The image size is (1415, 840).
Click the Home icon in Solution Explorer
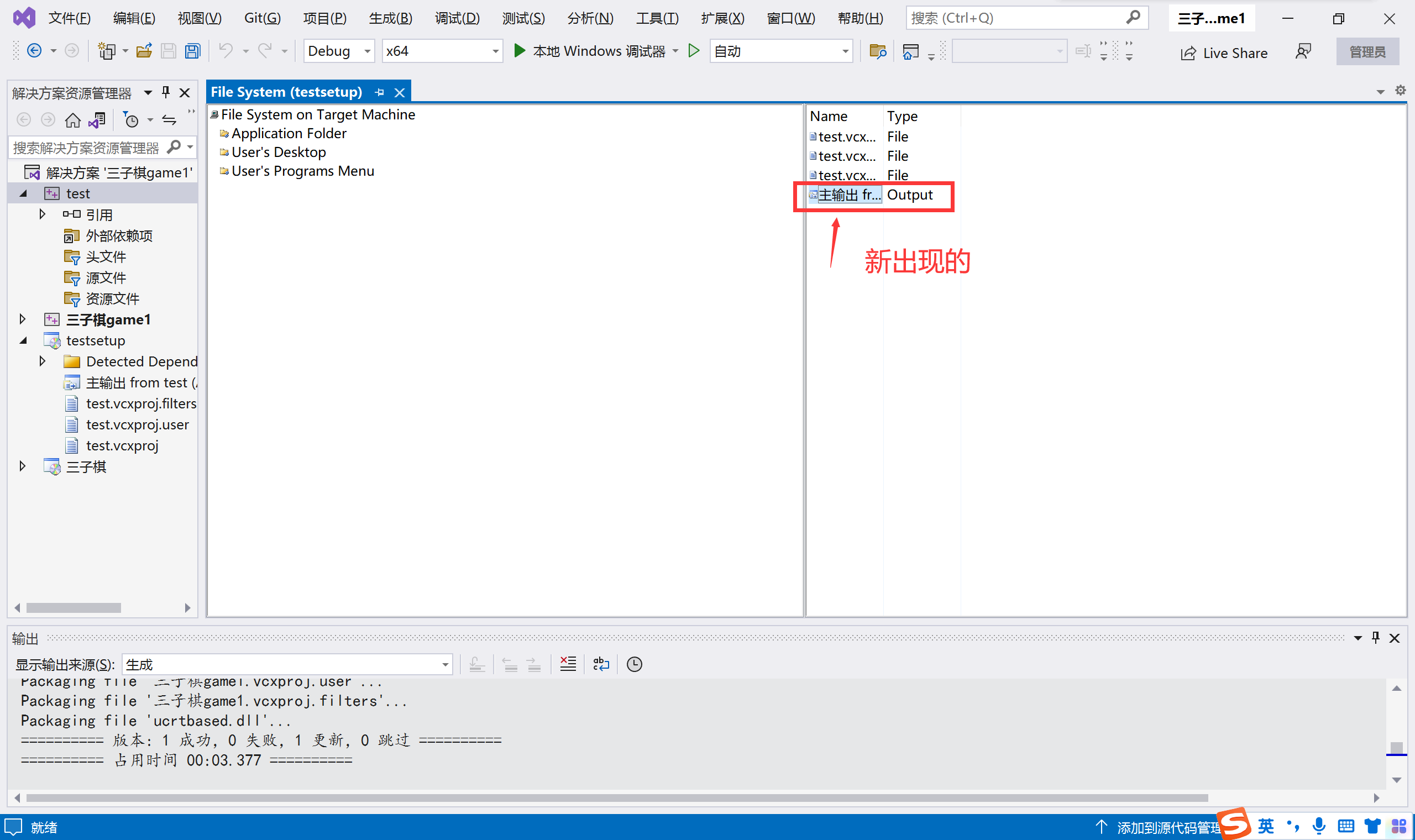[x=72, y=120]
